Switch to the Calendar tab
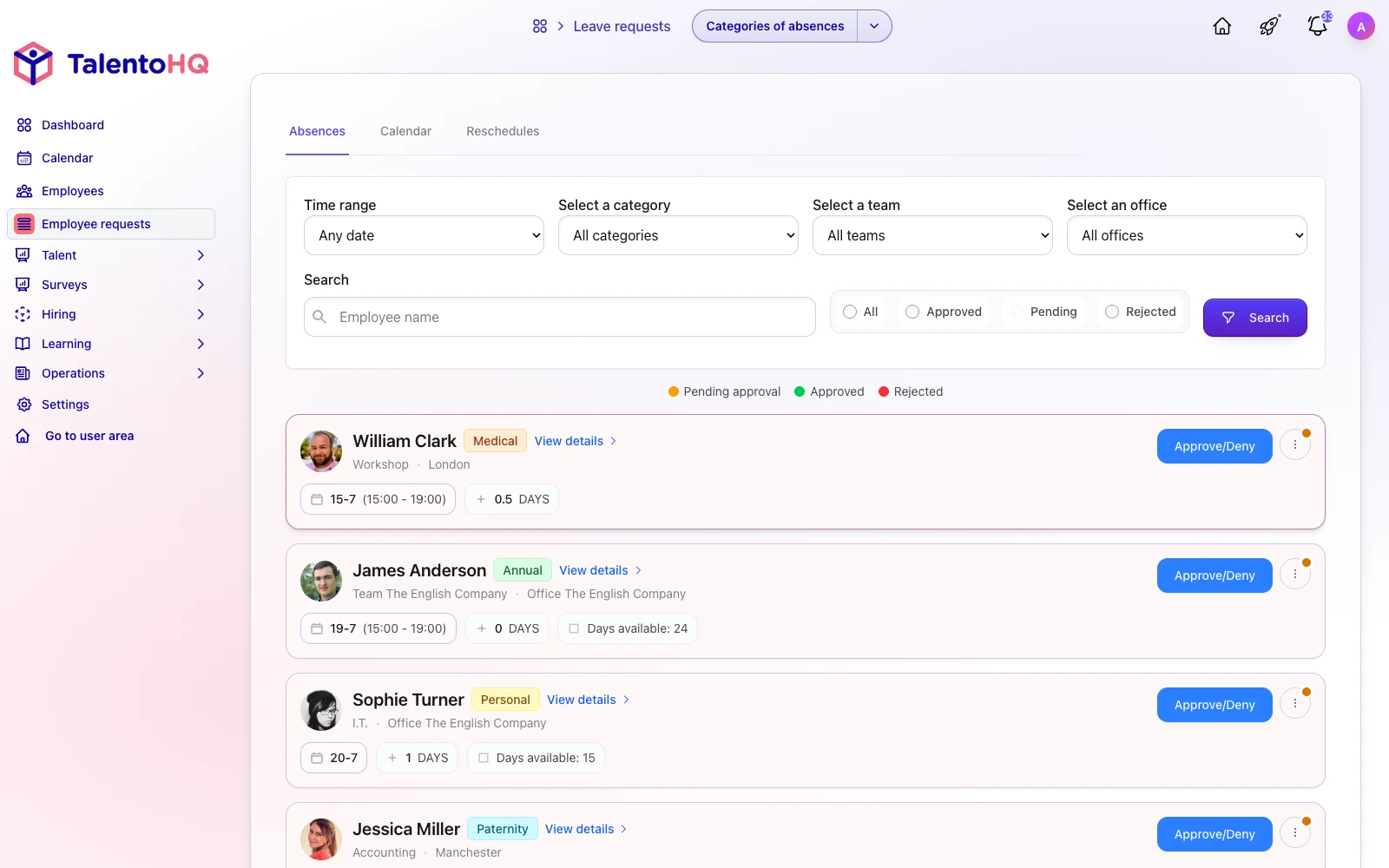1389x868 pixels. (x=405, y=131)
